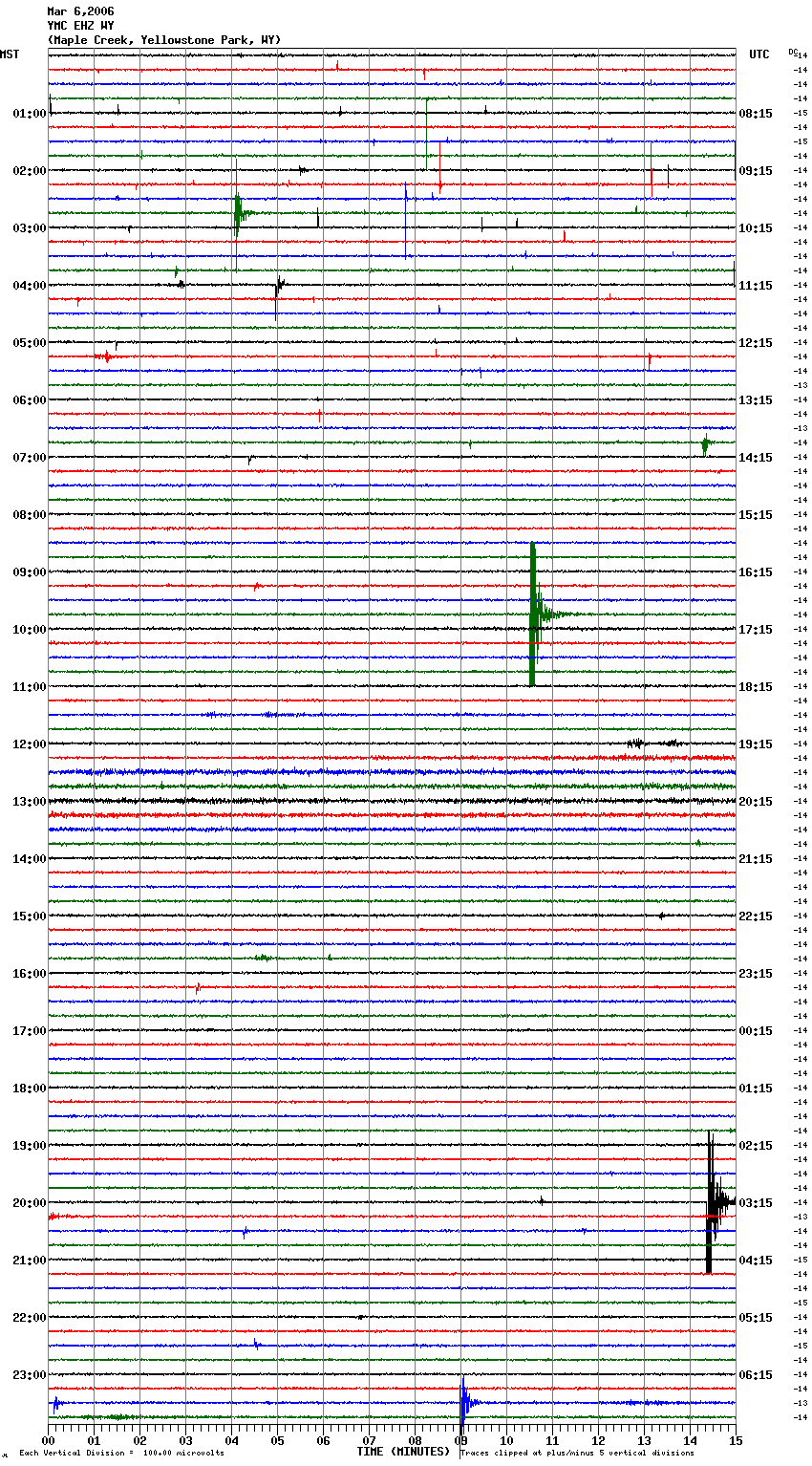Select the station code 'YMC EHZ WY'
812x1466 pixels.
click(80, 26)
